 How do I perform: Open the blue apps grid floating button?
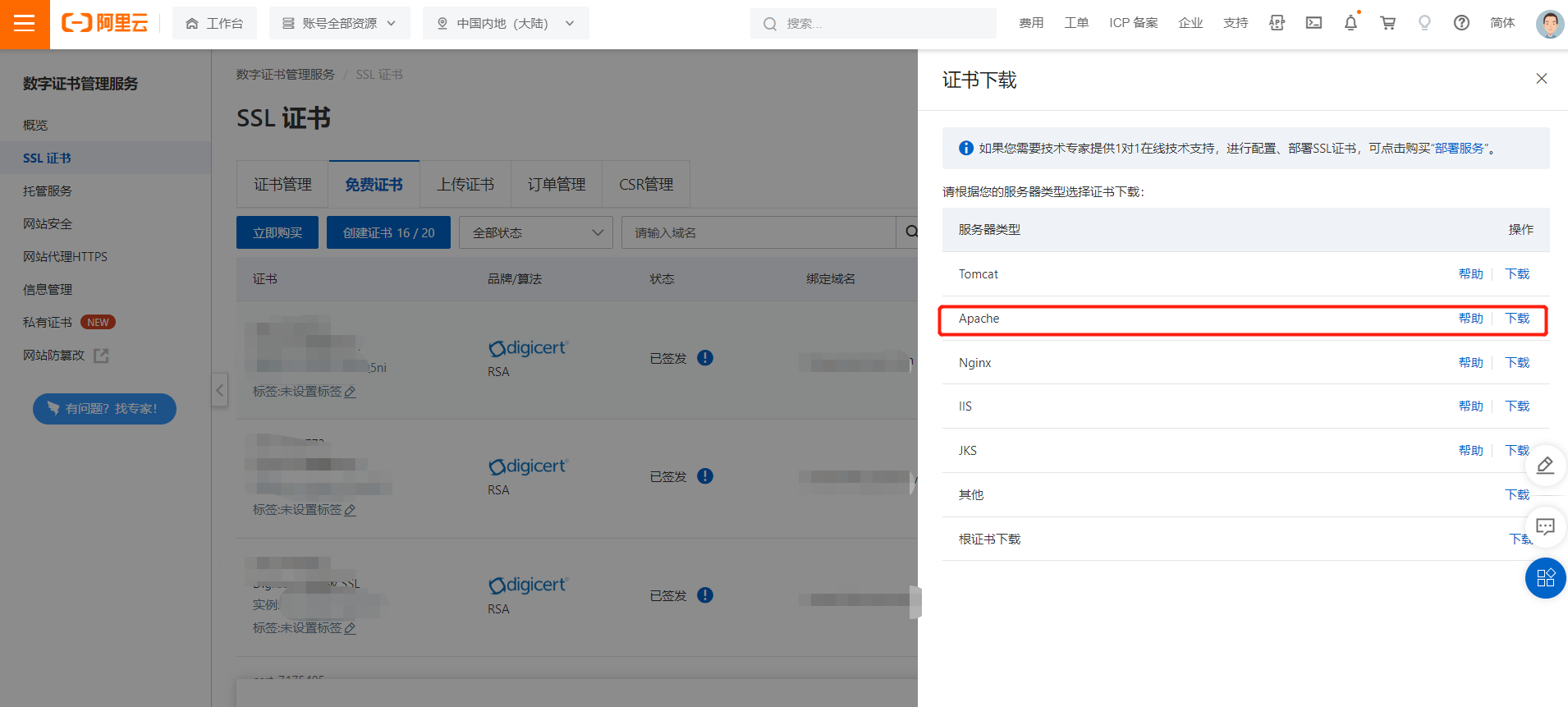[1545, 578]
